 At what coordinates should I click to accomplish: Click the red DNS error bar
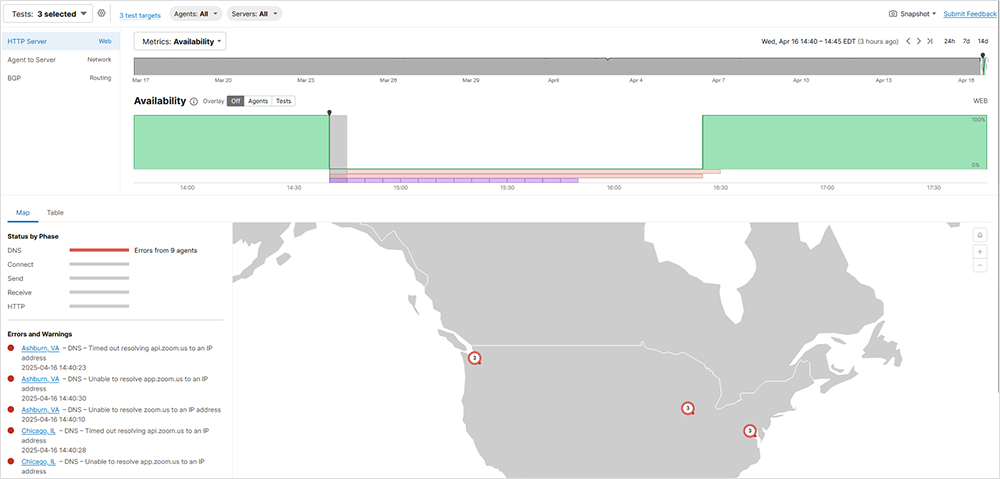(99, 250)
